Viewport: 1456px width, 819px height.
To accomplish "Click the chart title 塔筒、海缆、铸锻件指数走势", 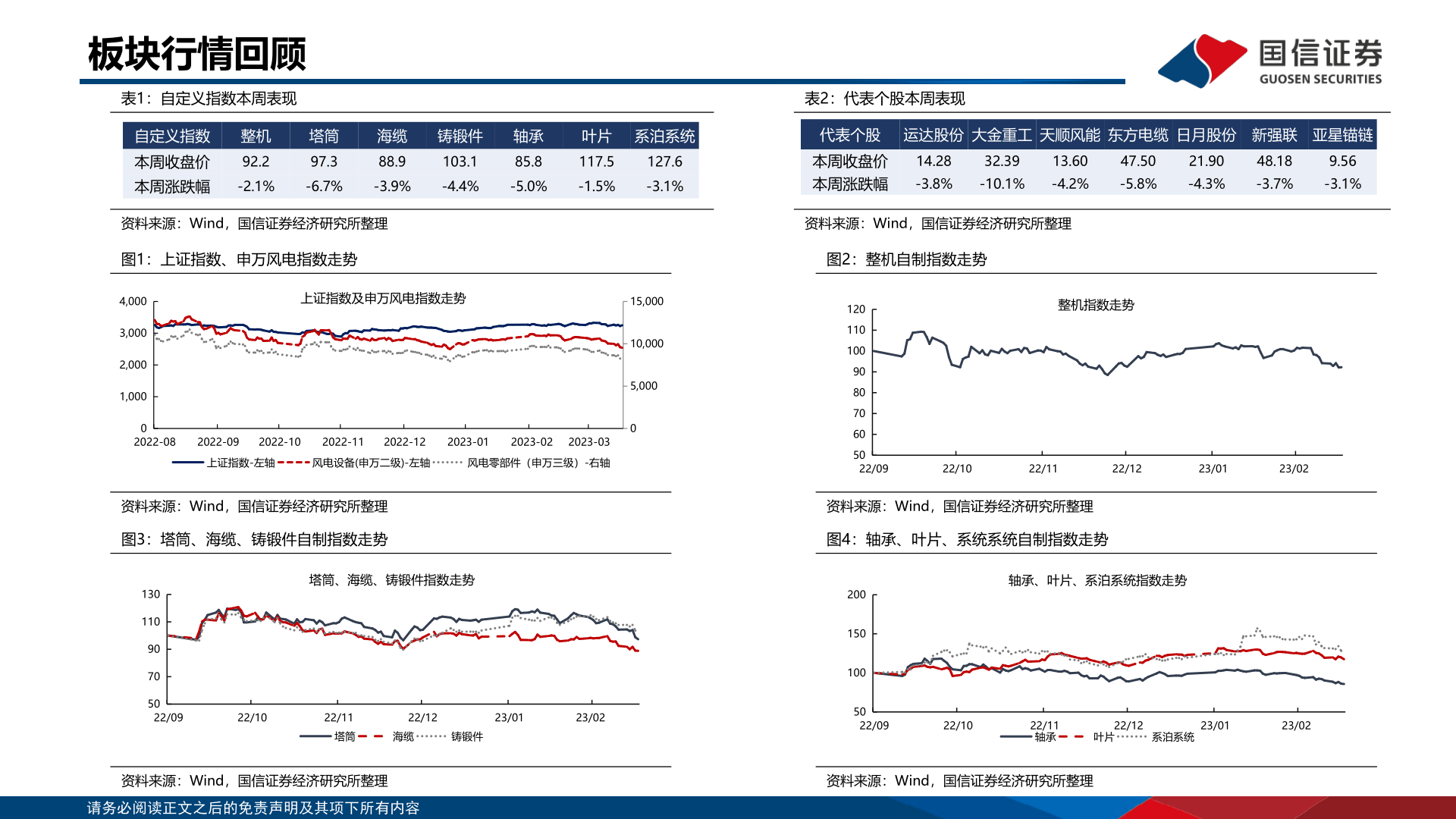I will (391, 580).
